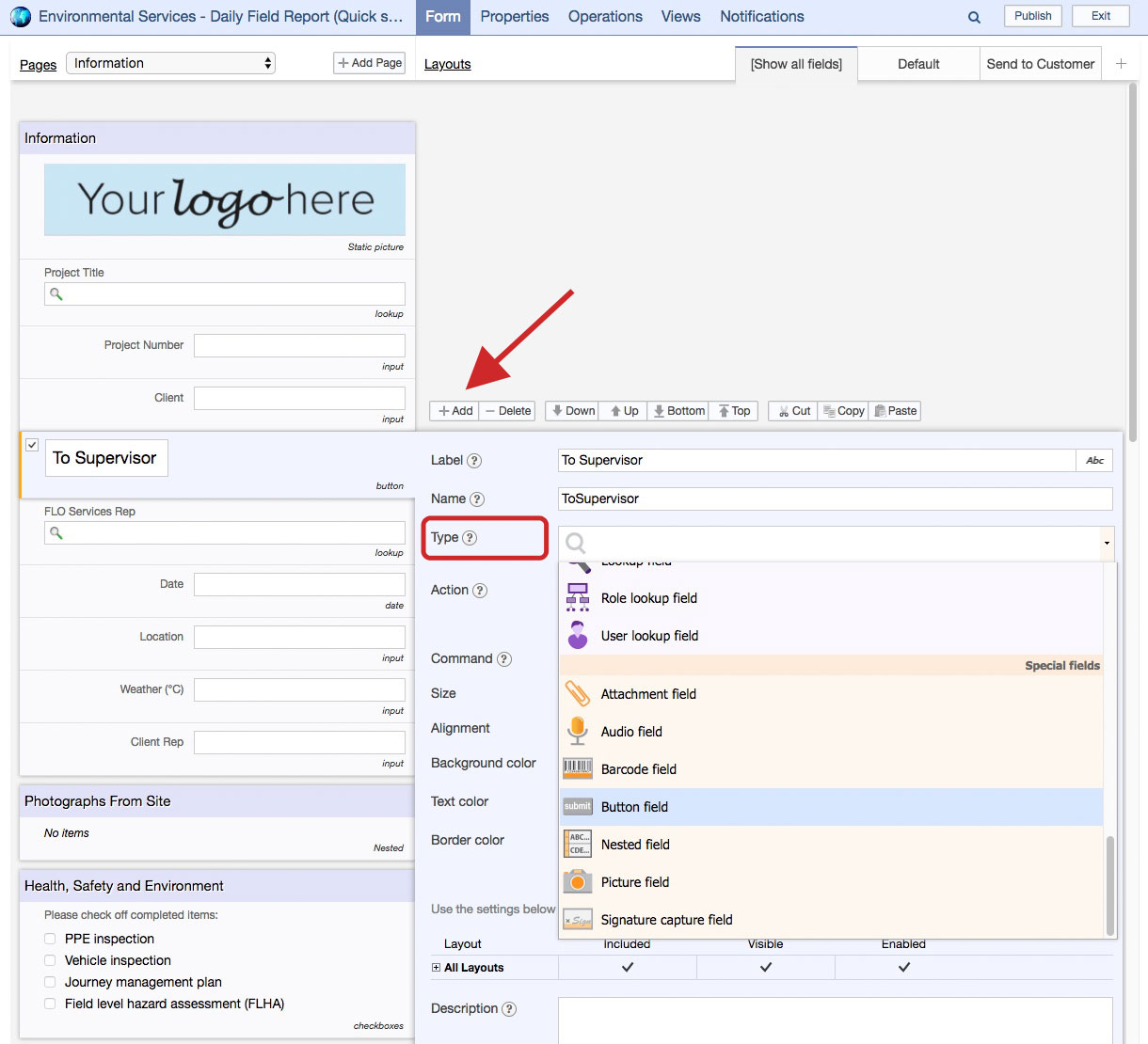Viewport: 1148px width, 1044px height.
Task: Click the Role lookup field icon
Action: point(577,597)
